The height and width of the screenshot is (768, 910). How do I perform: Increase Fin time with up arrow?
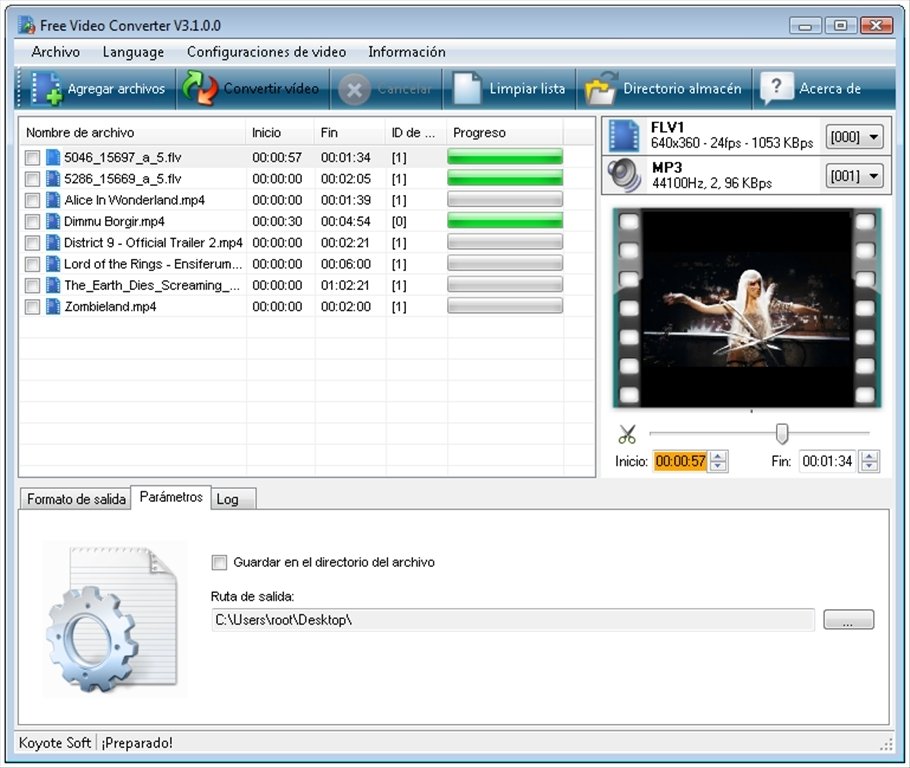[x=869, y=456]
